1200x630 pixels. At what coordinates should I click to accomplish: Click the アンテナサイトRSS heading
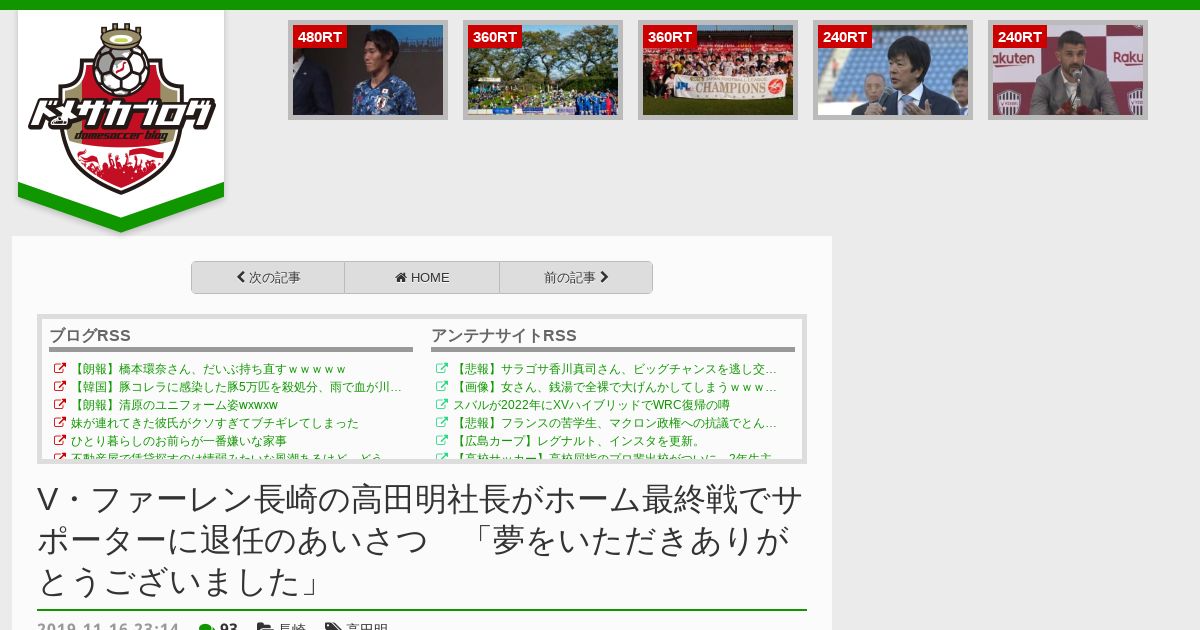tap(504, 335)
